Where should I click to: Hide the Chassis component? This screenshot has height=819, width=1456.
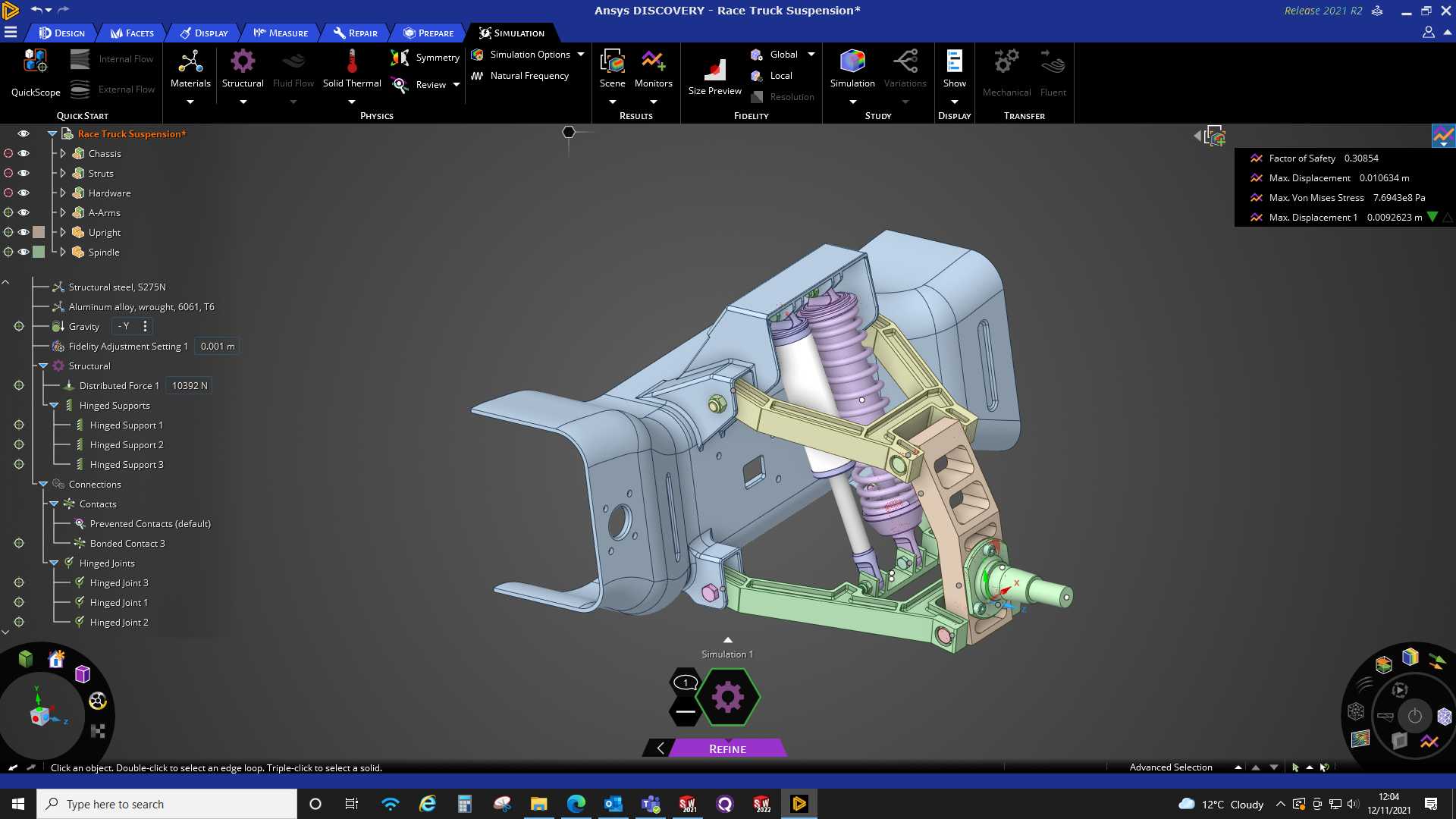24,153
